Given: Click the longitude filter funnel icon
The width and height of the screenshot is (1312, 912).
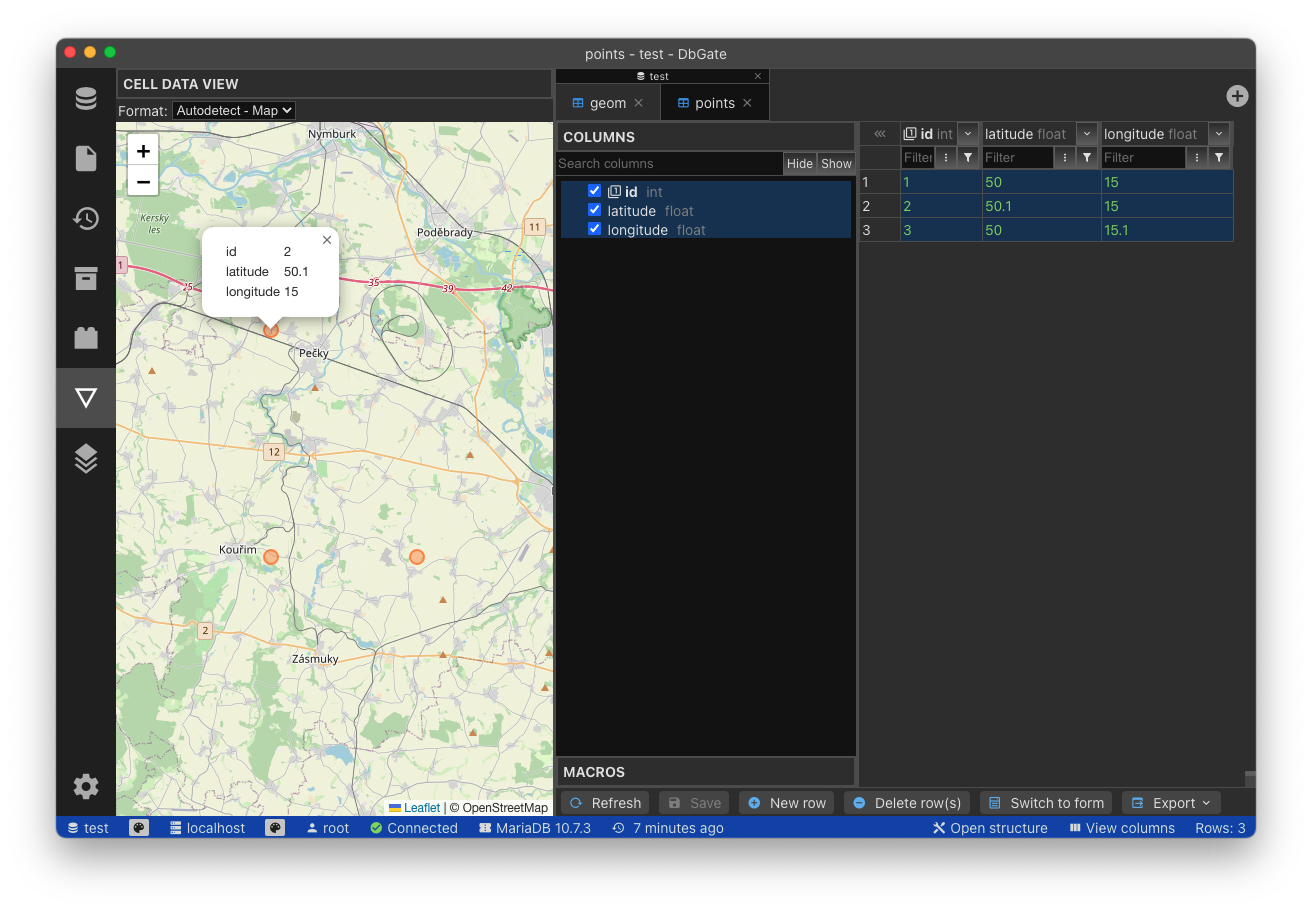Looking at the screenshot, I should click(x=1219, y=157).
